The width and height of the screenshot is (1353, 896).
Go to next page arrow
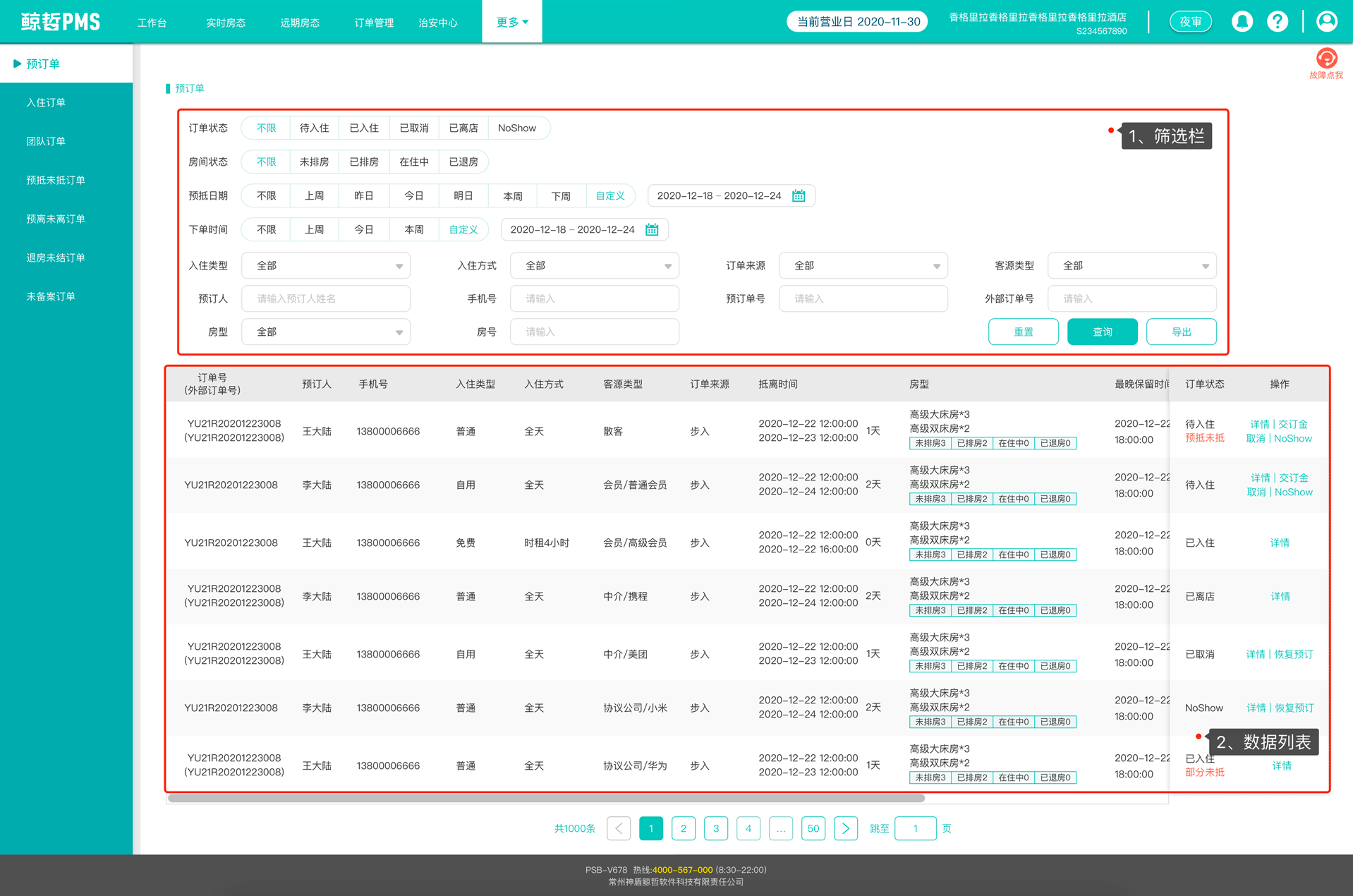845,828
